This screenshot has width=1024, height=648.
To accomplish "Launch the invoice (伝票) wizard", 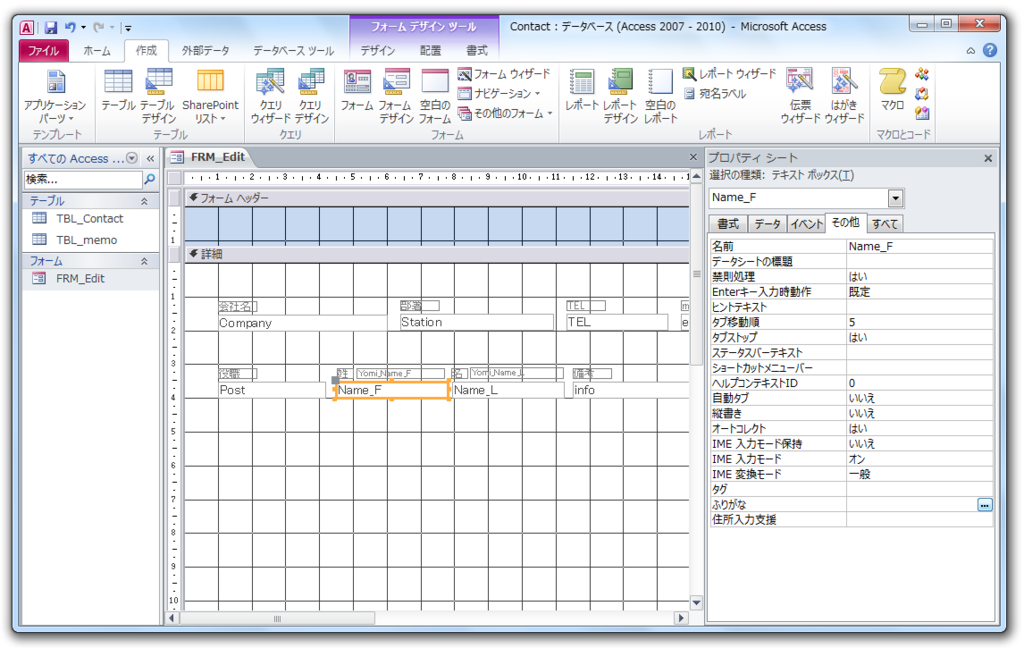I will [x=800, y=97].
